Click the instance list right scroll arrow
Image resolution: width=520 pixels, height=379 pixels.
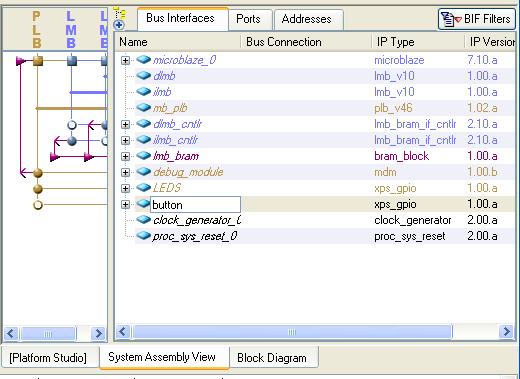[507, 332]
